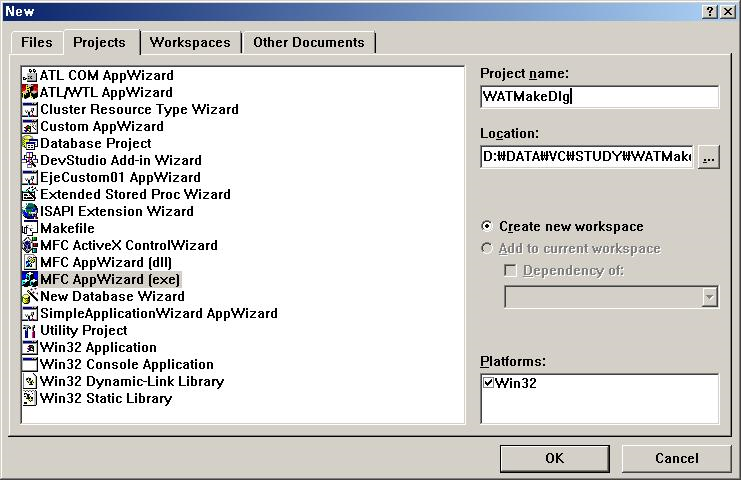This screenshot has width=741, height=480.
Task: Select Add to current workspace option
Action: click(487, 249)
